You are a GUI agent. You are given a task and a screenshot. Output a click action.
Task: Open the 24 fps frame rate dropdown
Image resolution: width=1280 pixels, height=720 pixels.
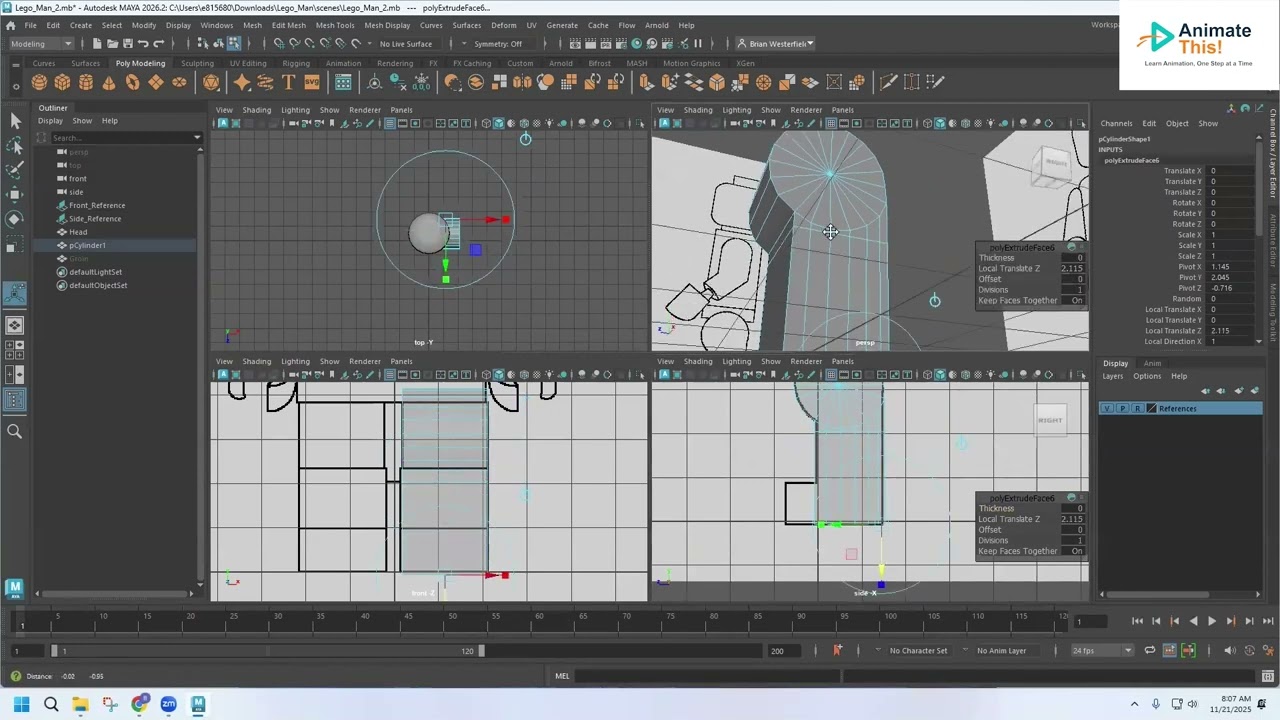click(1102, 650)
